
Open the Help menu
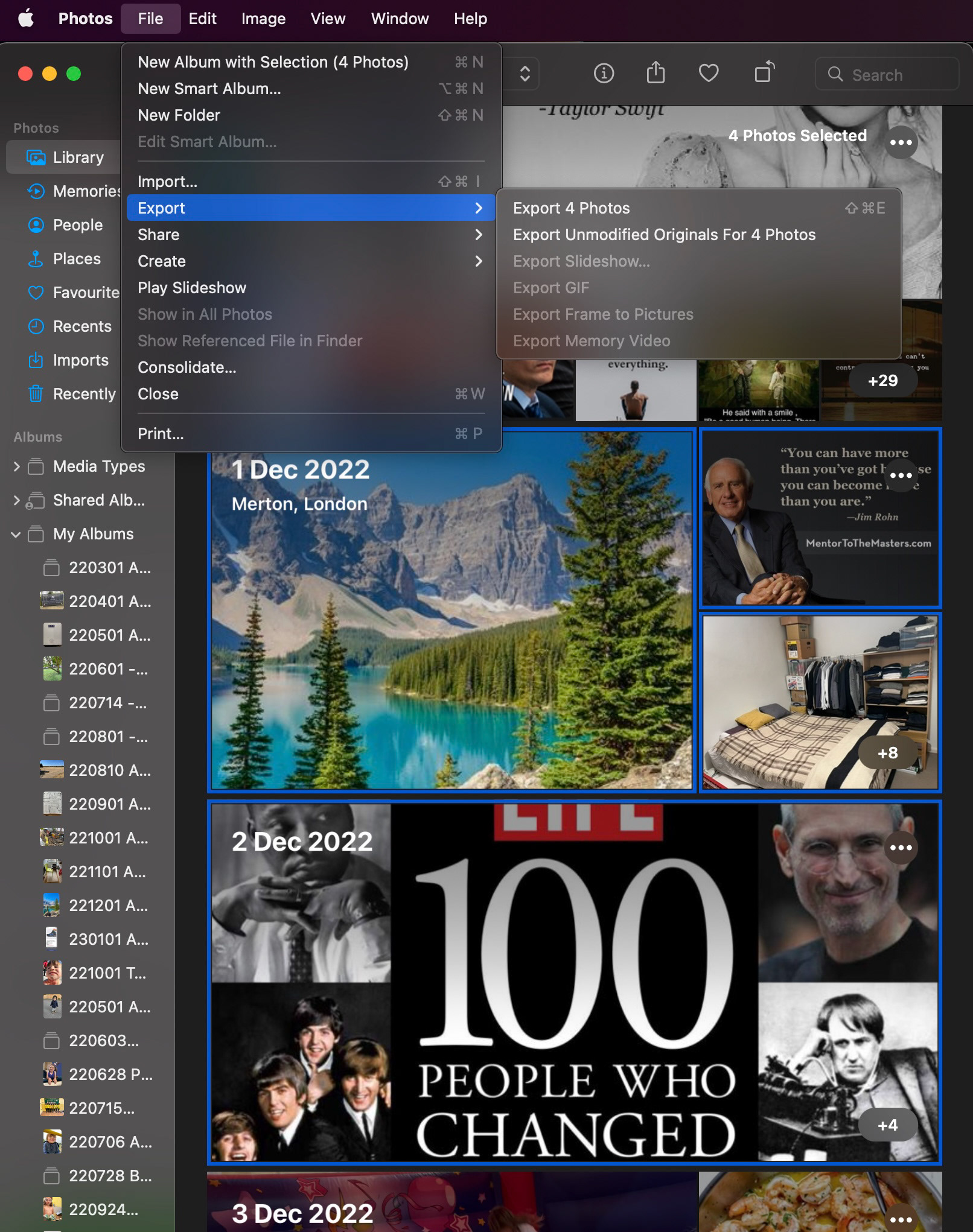[470, 19]
